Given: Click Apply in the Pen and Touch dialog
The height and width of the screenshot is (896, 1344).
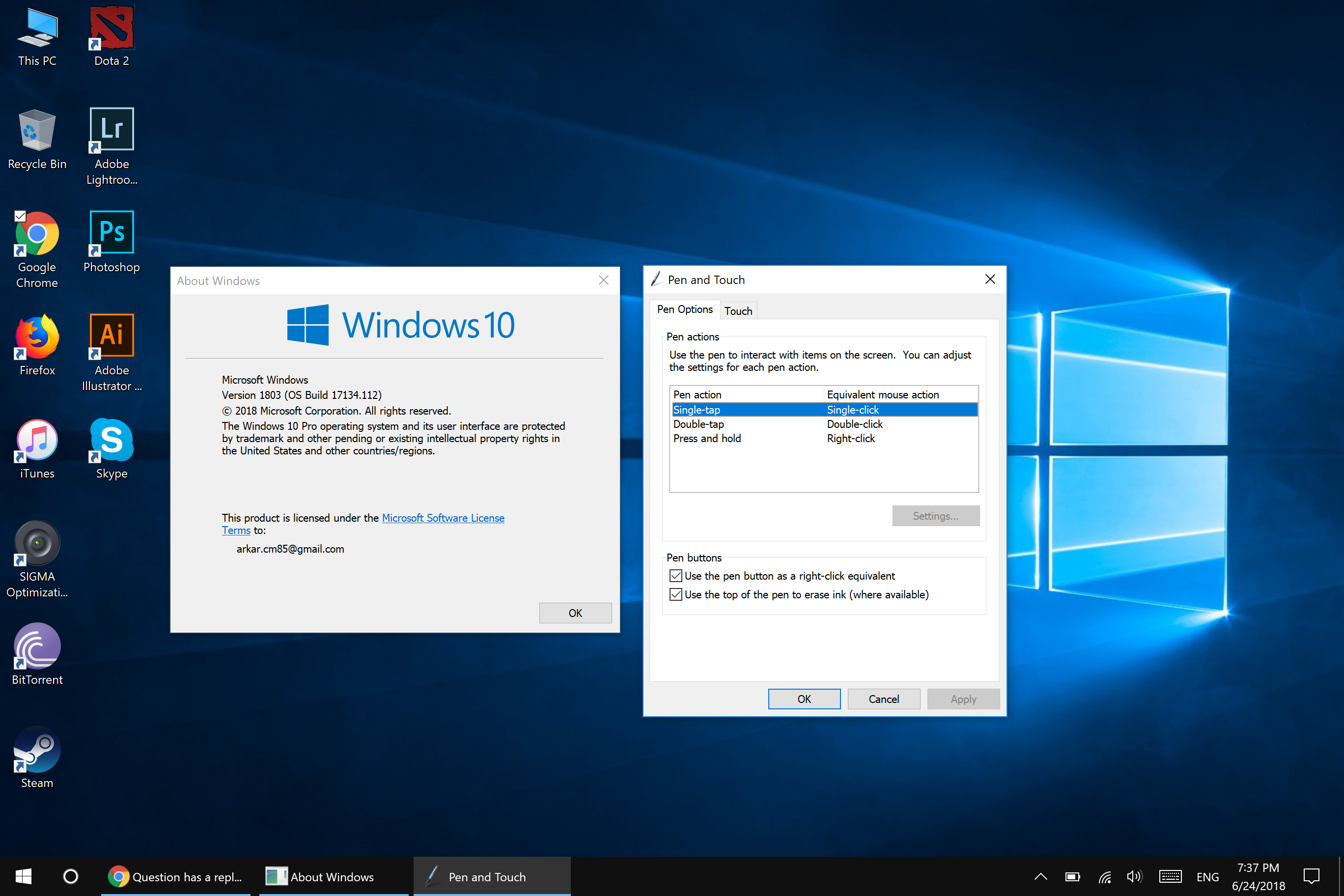Looking at the screenshot, I should tap(963, 699).
